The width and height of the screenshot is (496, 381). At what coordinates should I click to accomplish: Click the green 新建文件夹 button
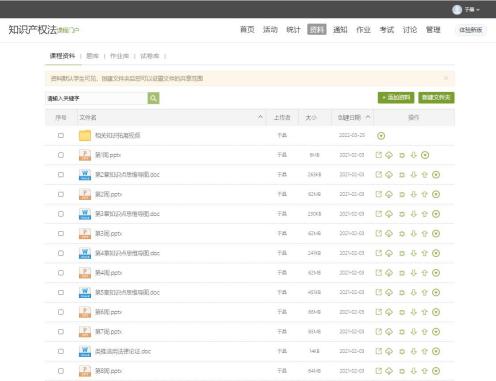pyautogui.click(x=436, y=98)
